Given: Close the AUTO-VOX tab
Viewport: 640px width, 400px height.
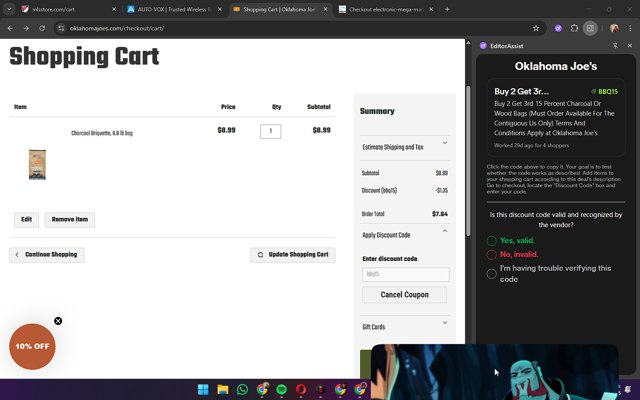Looking at the screenshot, I should coord(220,9).
